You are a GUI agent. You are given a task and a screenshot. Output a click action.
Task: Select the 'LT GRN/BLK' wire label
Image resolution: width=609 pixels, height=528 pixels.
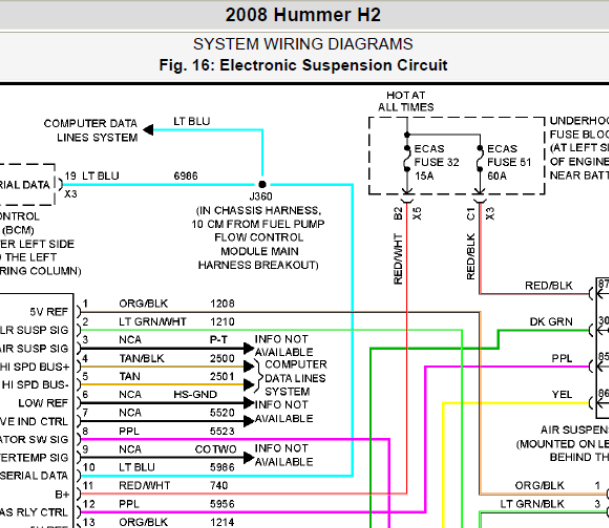[532, 504]
